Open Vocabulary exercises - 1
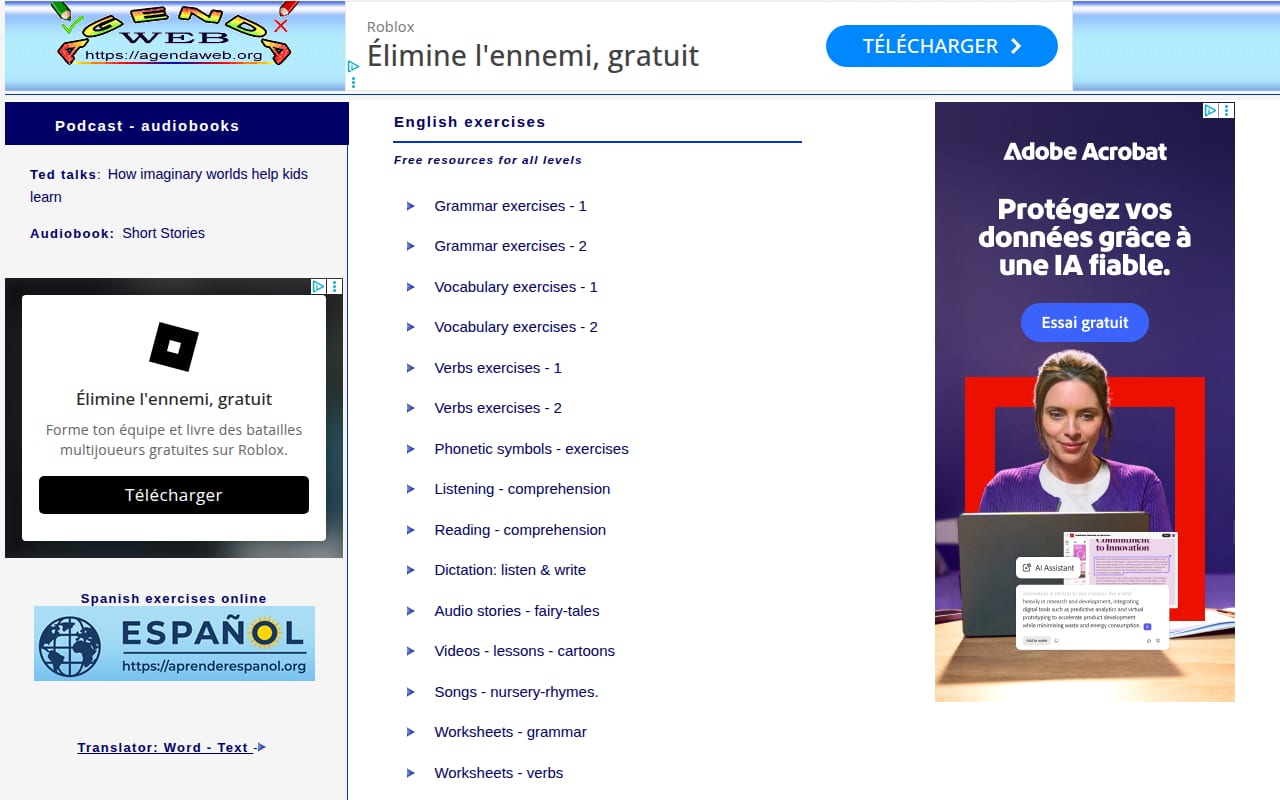Image resolution: width=1280 pixels, height=800 pixels. (516, 287)
